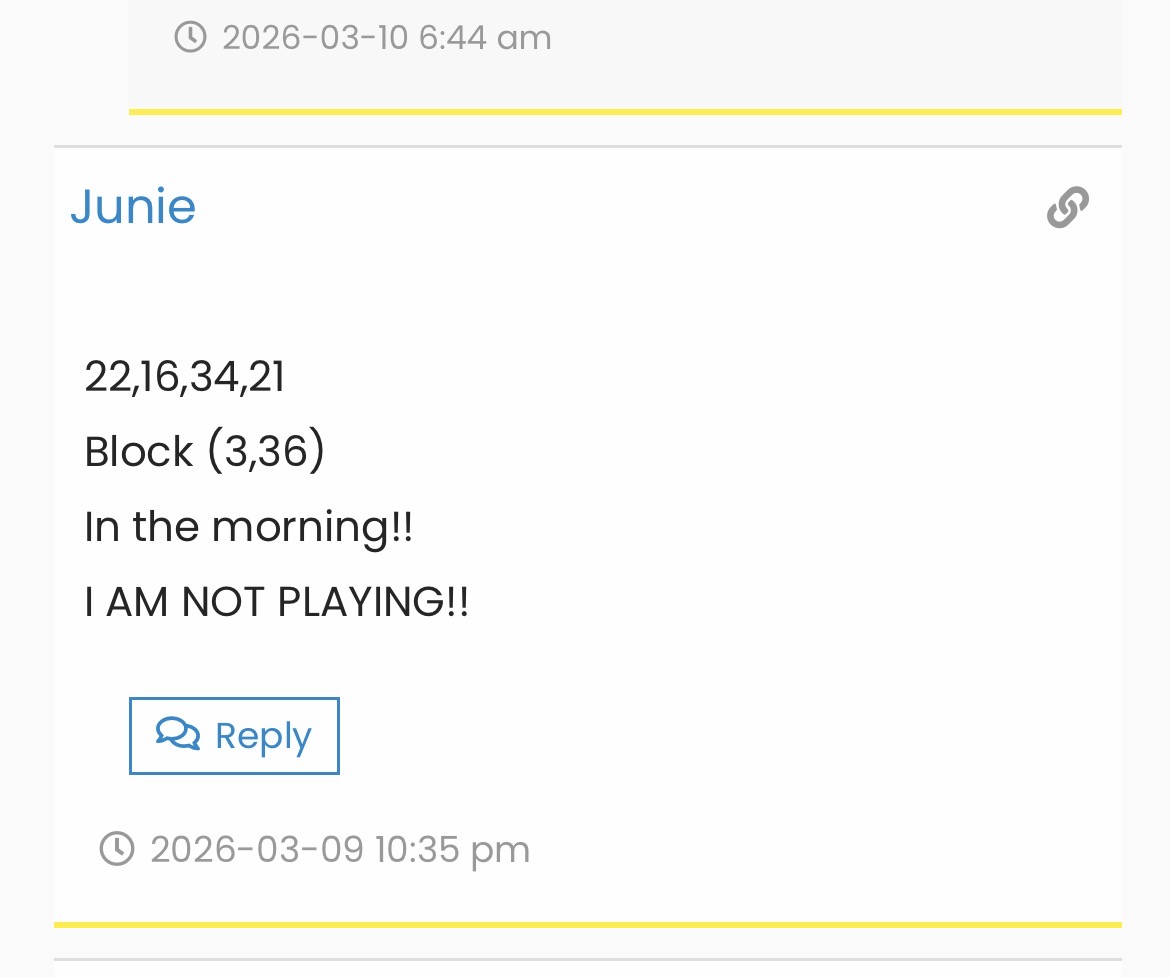
Task: Click the clock icon beside 10:35 pm
Action: click(x=117, y=849)
